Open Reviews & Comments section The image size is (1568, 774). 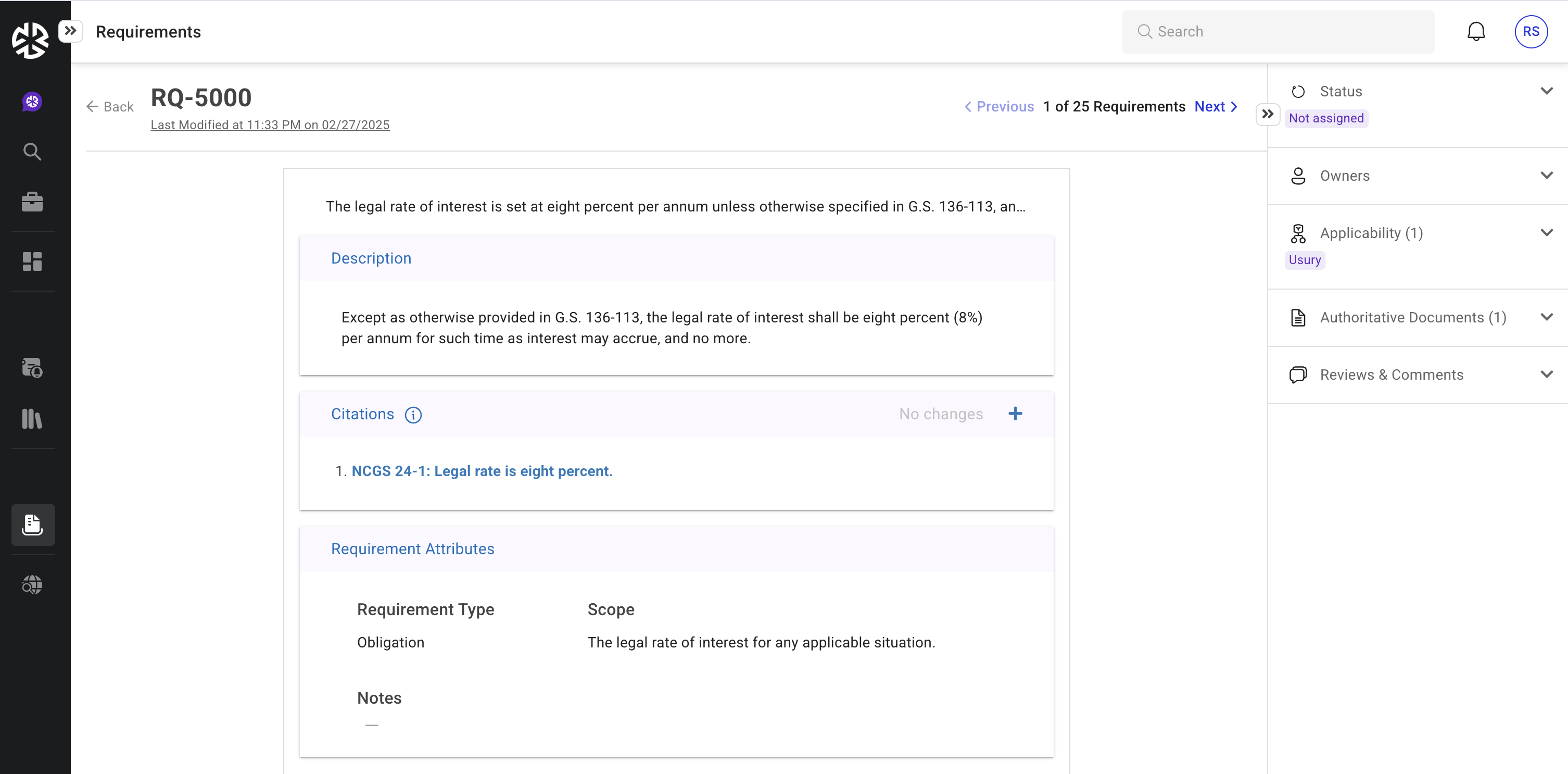click(1546, 374)
